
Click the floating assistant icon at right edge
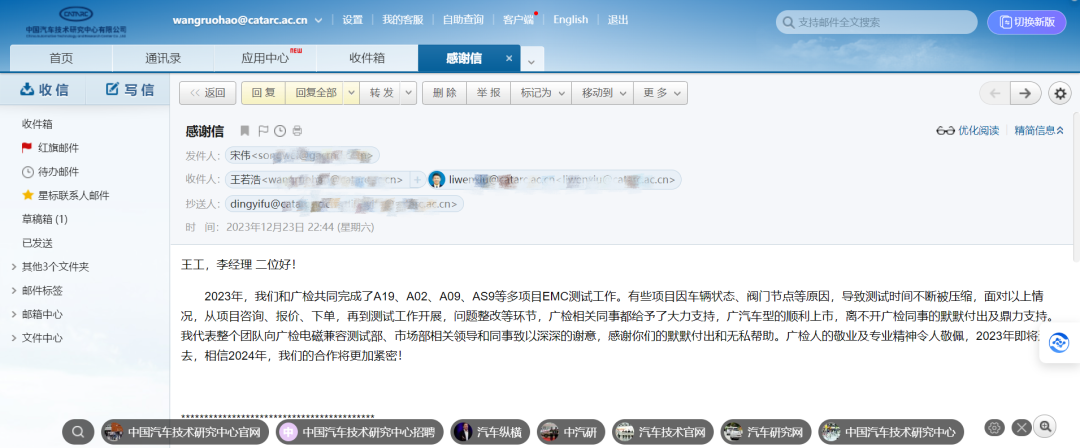pyautogui.click(x=1059, y=343)
